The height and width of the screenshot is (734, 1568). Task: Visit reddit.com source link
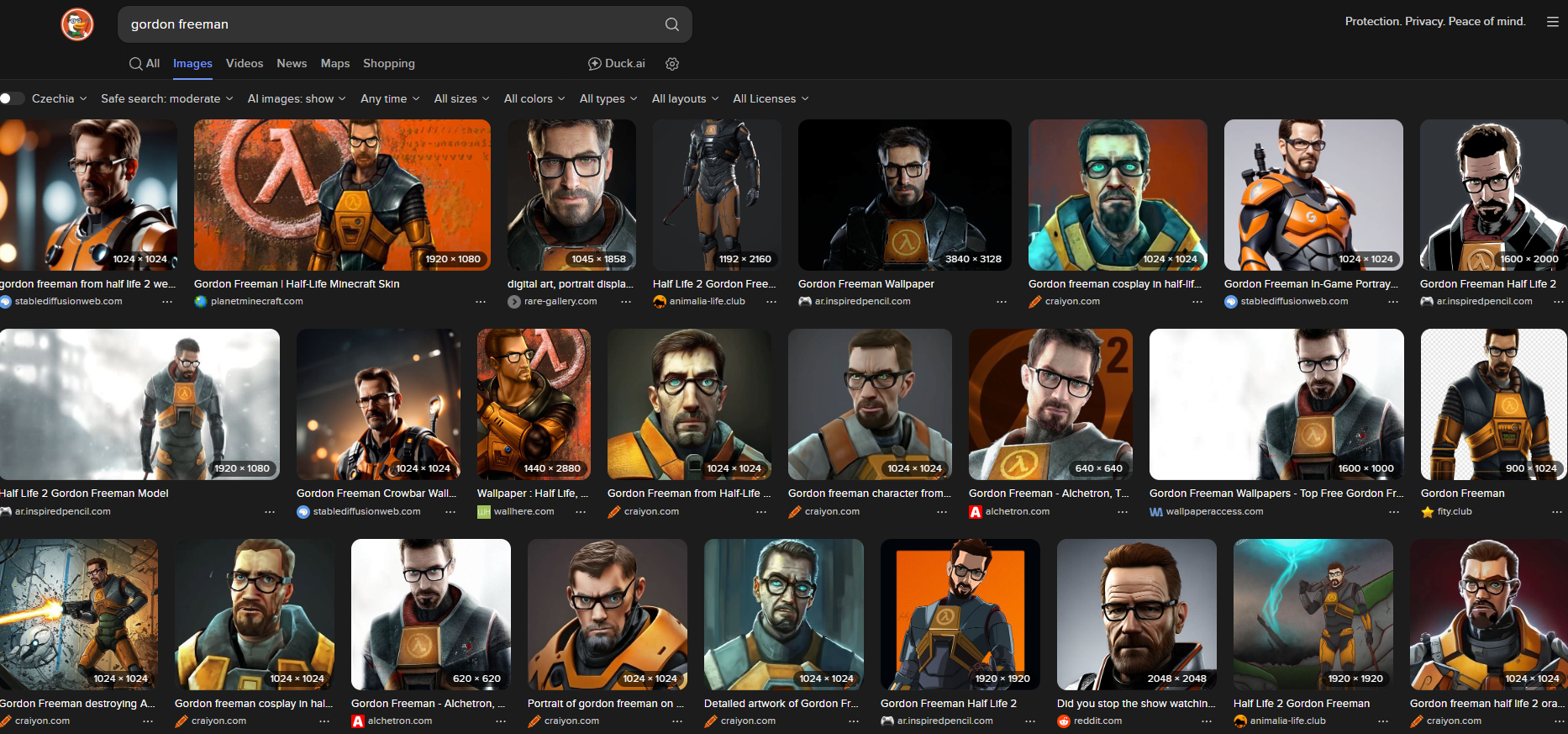[1097, 721]
